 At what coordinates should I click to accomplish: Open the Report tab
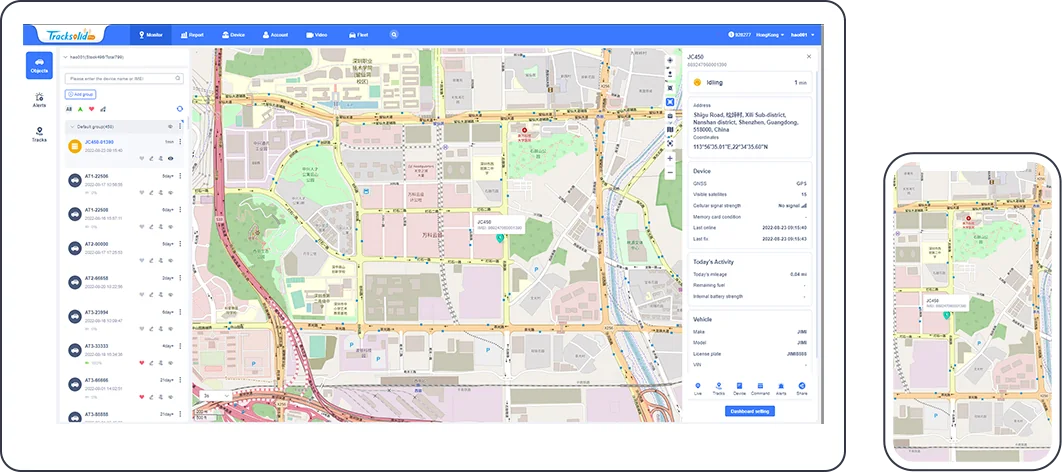click(x=192, y=35)
